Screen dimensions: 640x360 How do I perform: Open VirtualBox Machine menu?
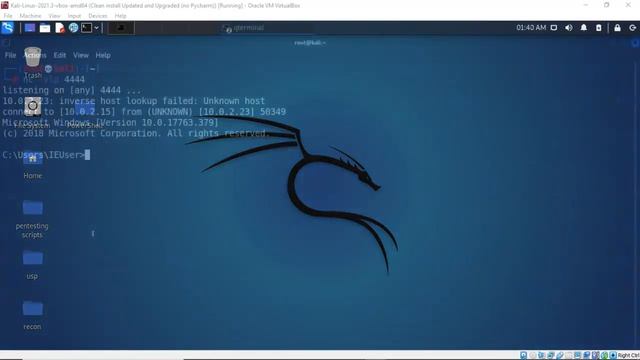click(x=30, y=16)
